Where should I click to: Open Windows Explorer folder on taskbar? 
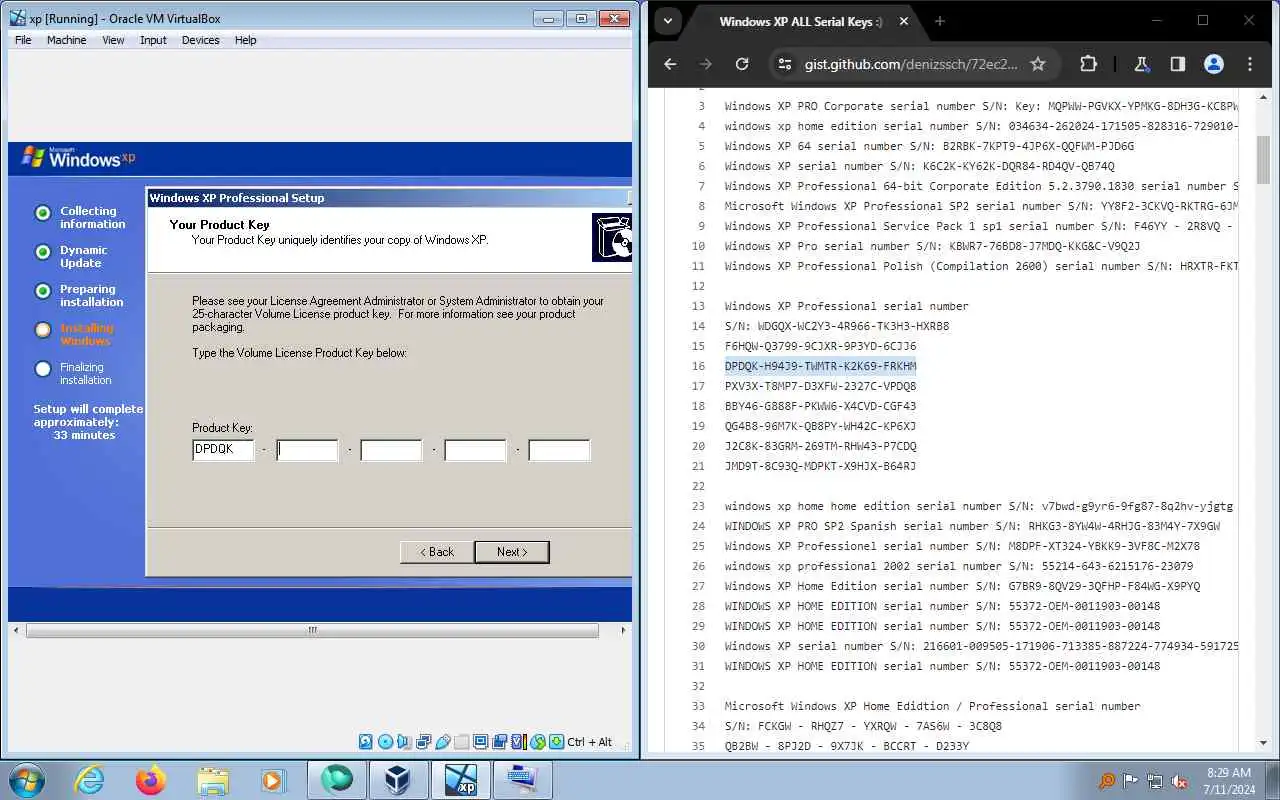(x=213, y=779)
